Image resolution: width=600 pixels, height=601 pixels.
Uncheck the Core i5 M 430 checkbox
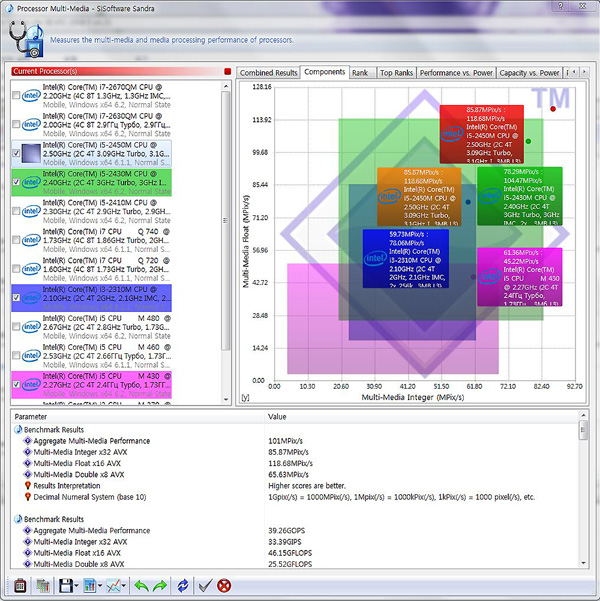coord(16,384)
